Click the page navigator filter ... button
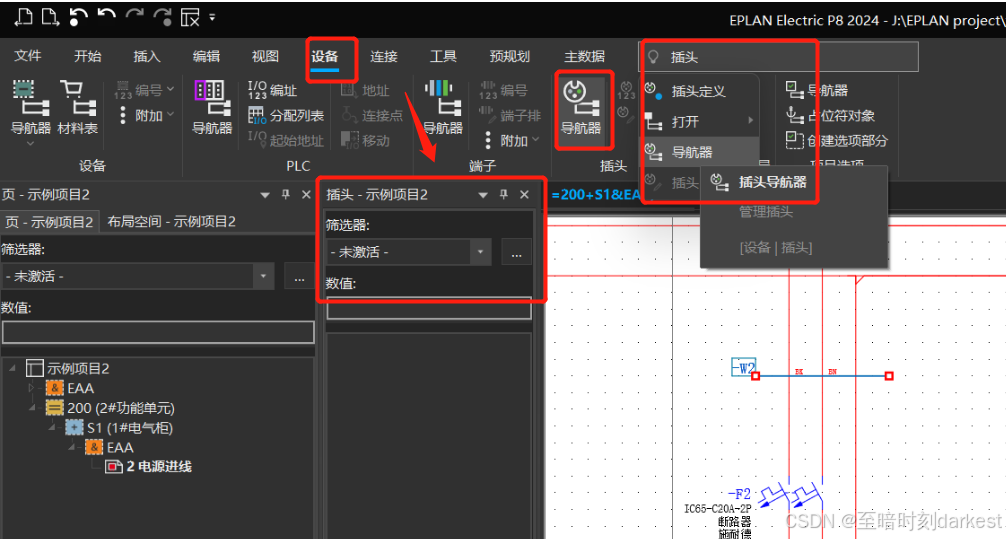This screenshot has height=539, width=1006. pyautogui.click(x=300, y=277)
